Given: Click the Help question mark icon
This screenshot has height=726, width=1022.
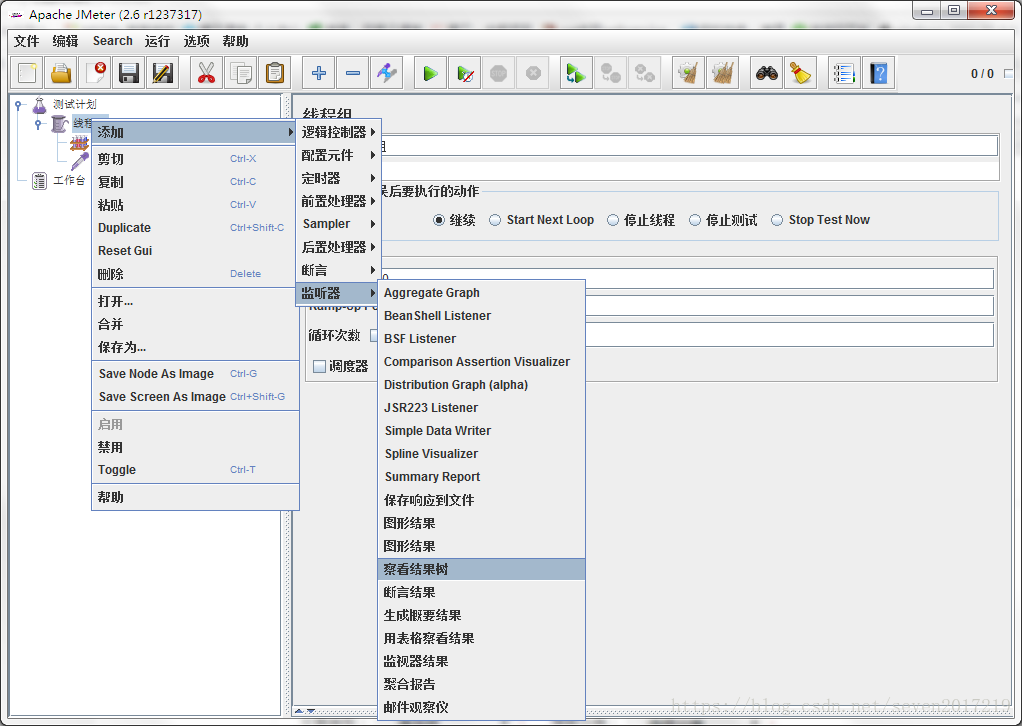Looking at the screenshot, I should [878, 73].
